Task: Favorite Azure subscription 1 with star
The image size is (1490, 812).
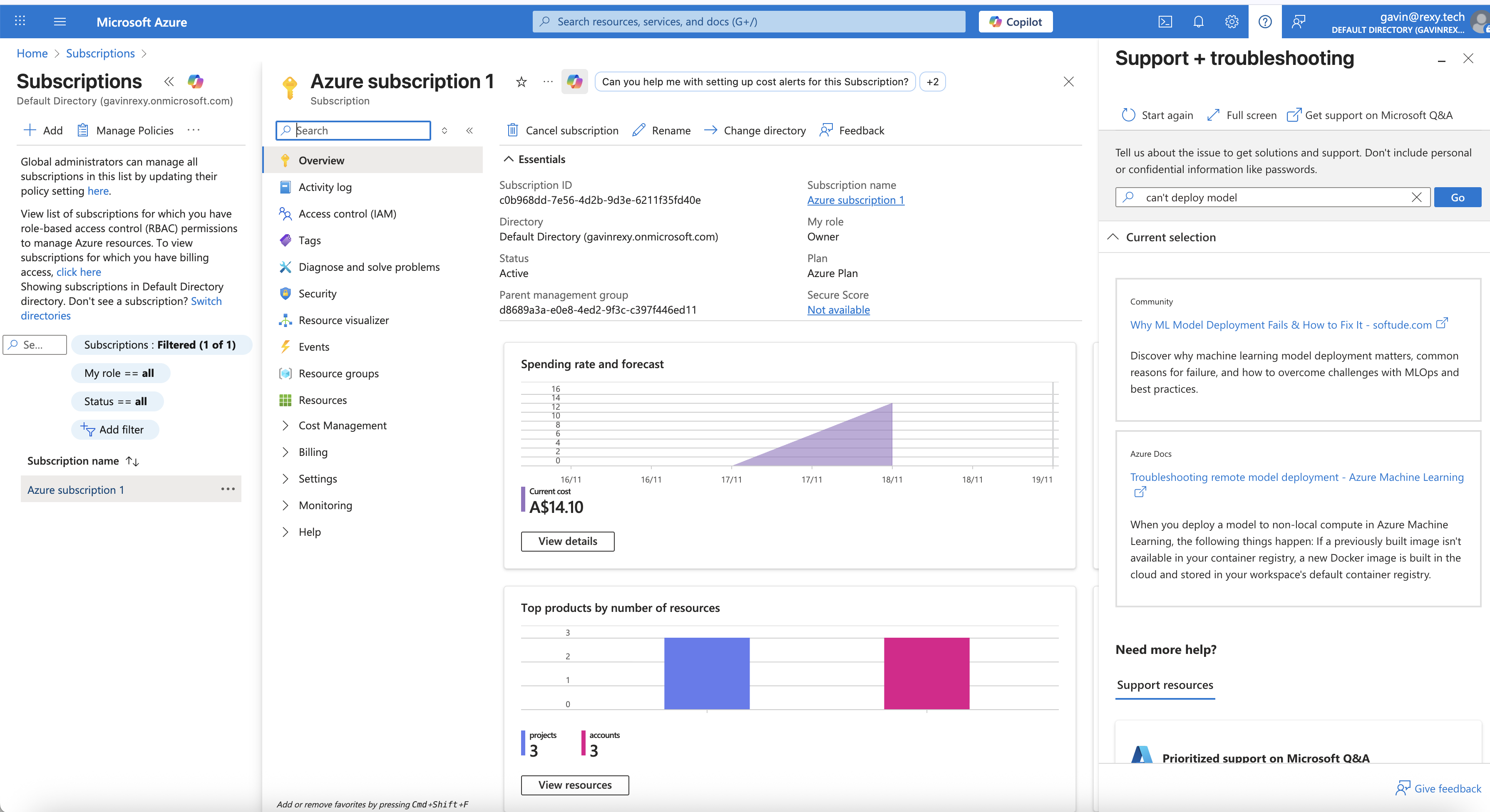Action: click(521, 82)
